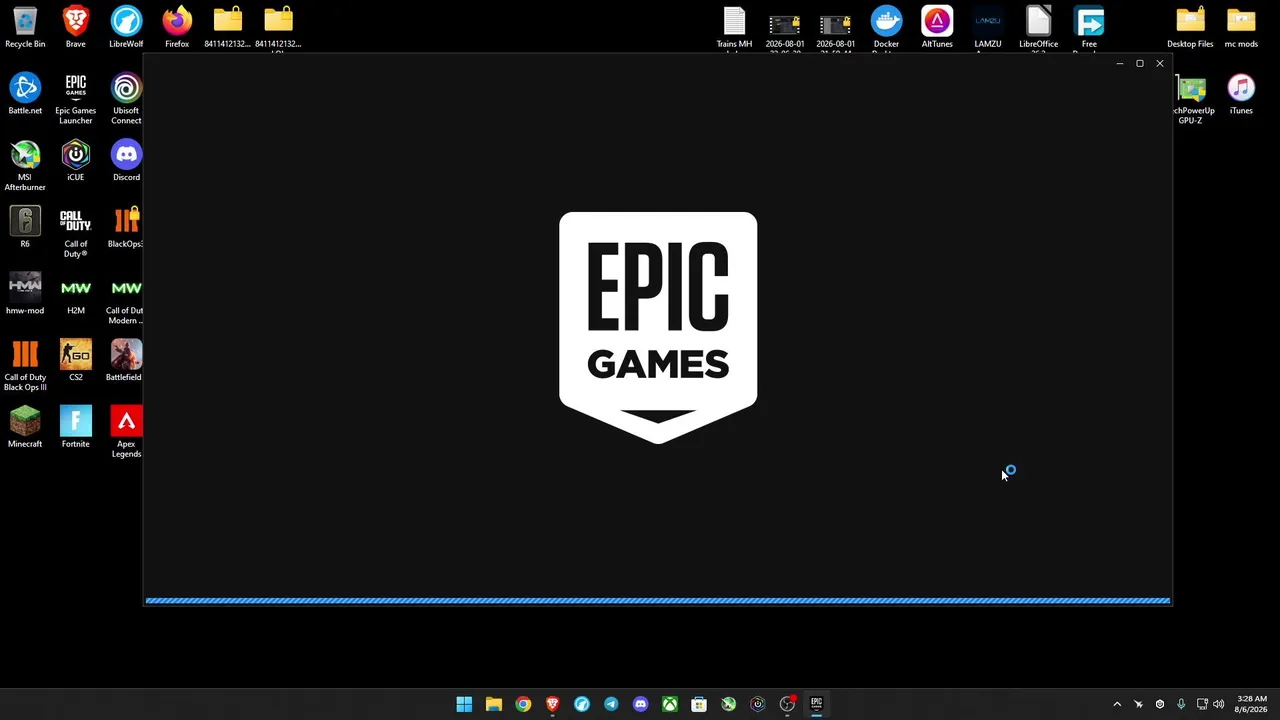Select the Epic Games Launcher desktop shortcut
1280x720 pixels.
[76, 99]
